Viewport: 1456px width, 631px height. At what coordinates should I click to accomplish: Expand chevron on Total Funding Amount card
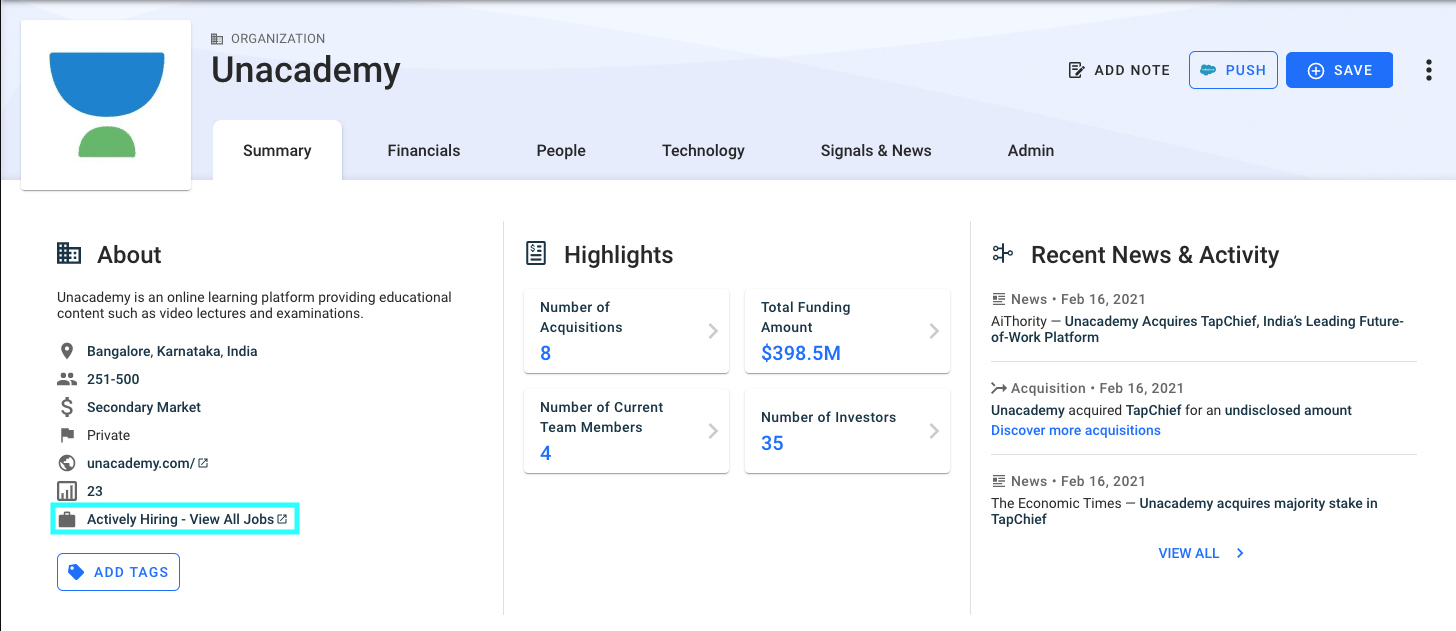click(x=934, y=331)
